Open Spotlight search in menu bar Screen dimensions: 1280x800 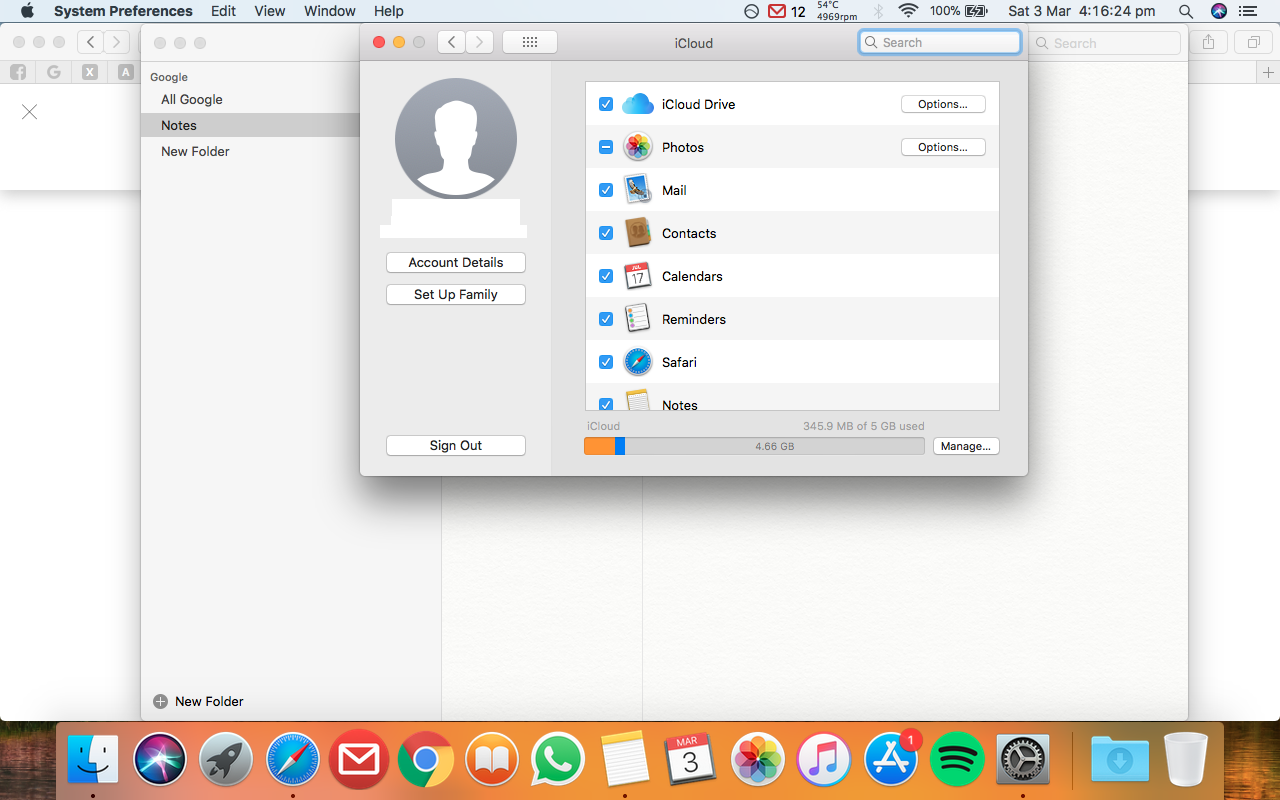(1186, 11)
